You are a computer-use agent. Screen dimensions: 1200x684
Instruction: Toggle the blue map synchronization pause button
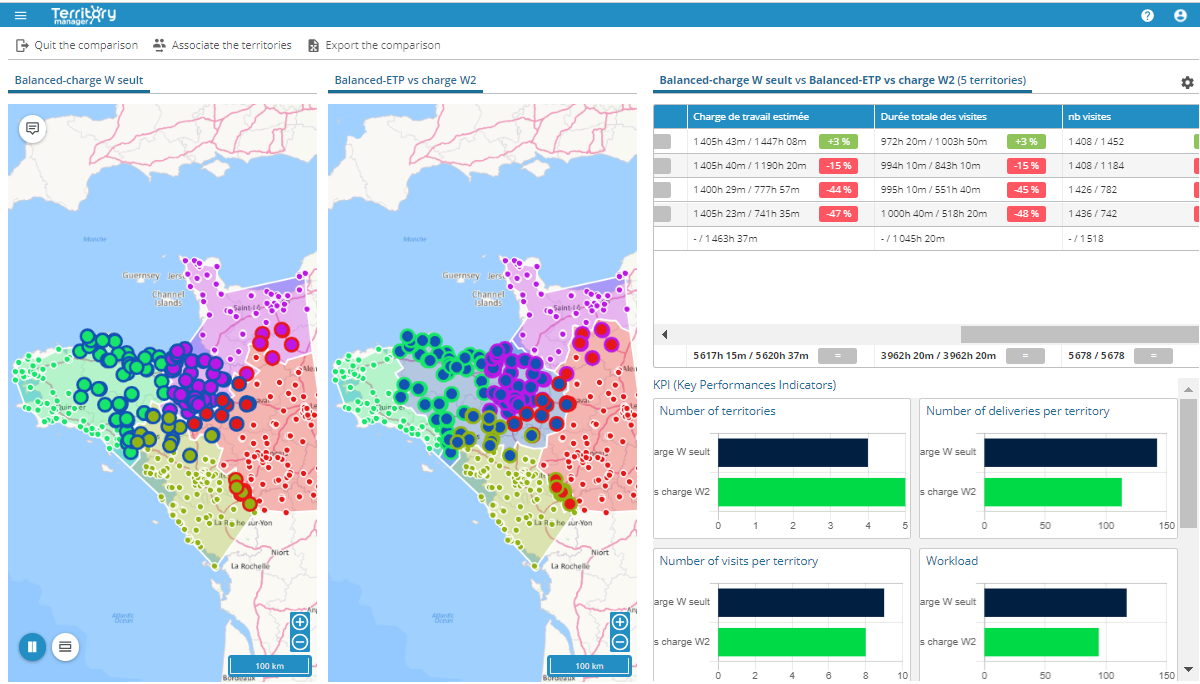tap(32, 647)
